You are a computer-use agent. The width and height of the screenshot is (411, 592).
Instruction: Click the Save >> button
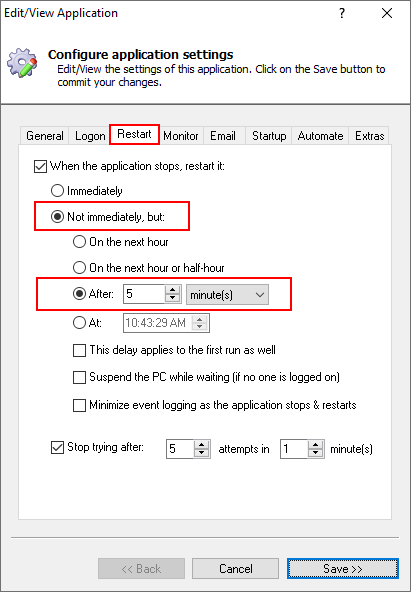click(343, 569)
